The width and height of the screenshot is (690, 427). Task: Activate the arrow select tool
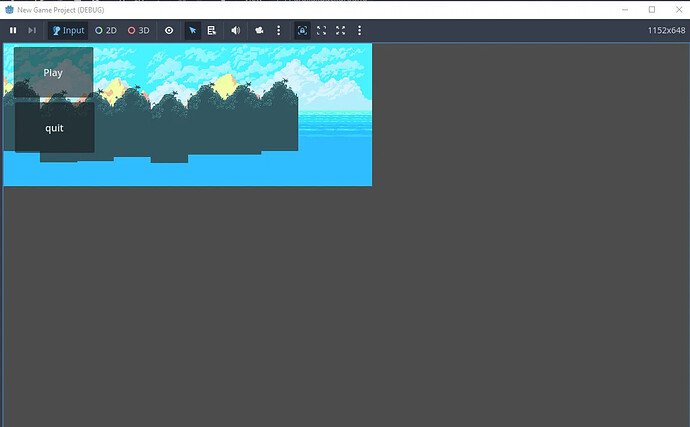point(193,31)
